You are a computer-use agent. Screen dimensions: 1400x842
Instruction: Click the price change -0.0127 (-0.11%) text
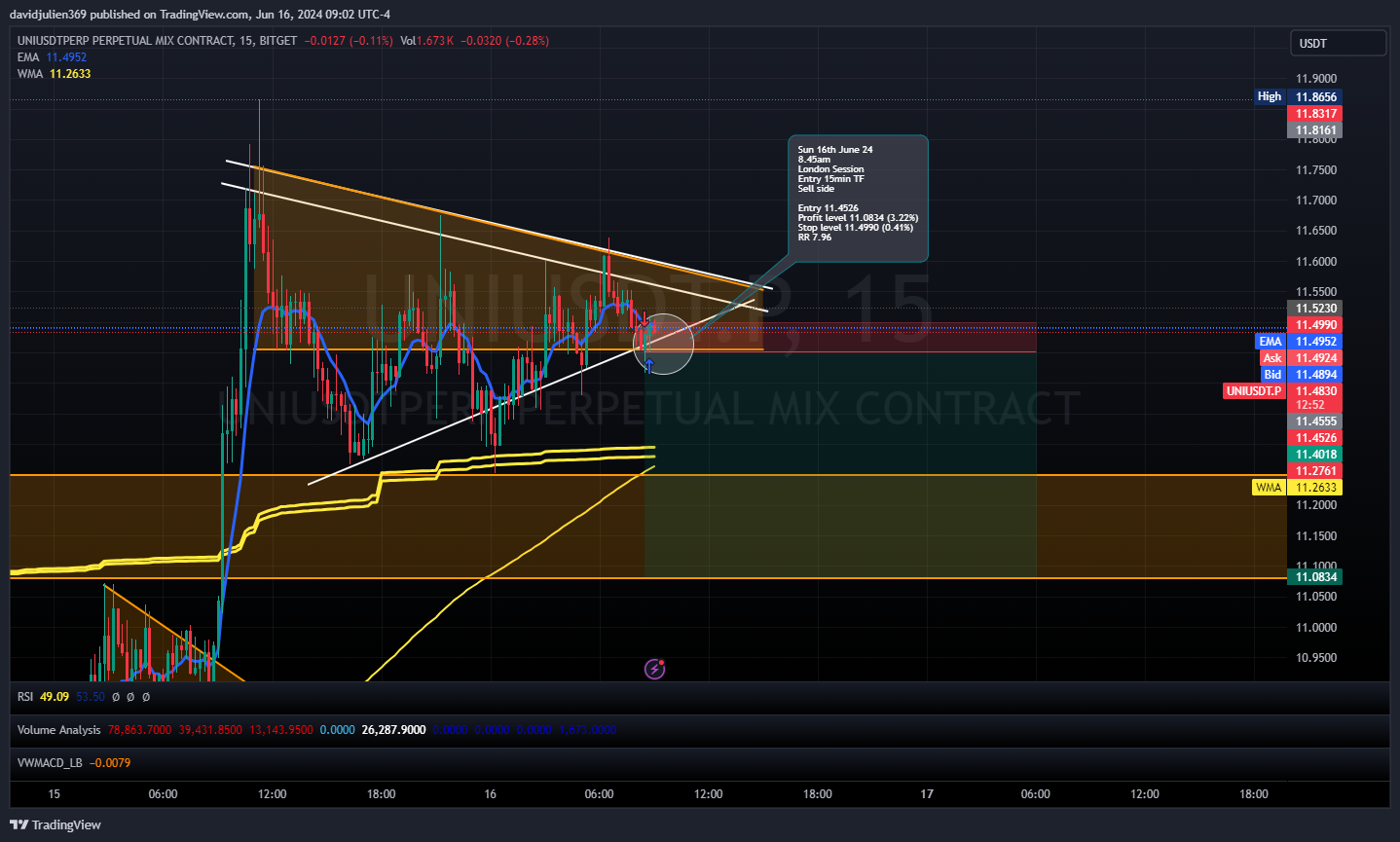349,41
